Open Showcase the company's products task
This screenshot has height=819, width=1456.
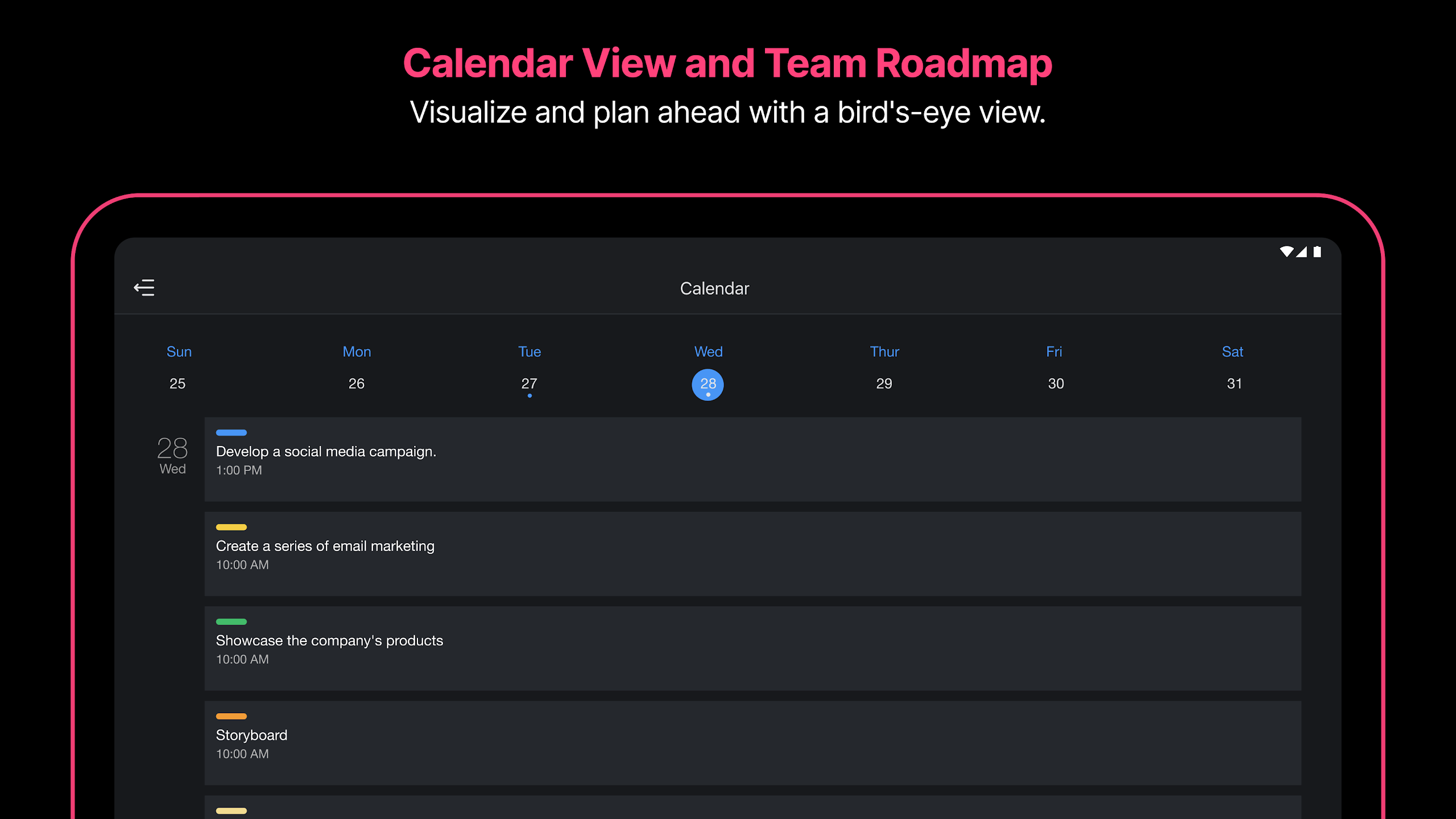click(x=753, y=648)
